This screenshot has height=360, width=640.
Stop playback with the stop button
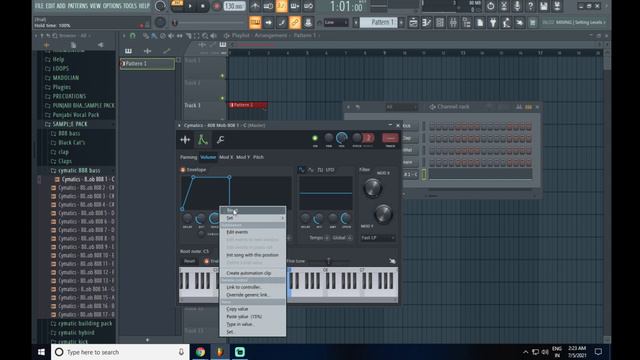tap(203, 6)
